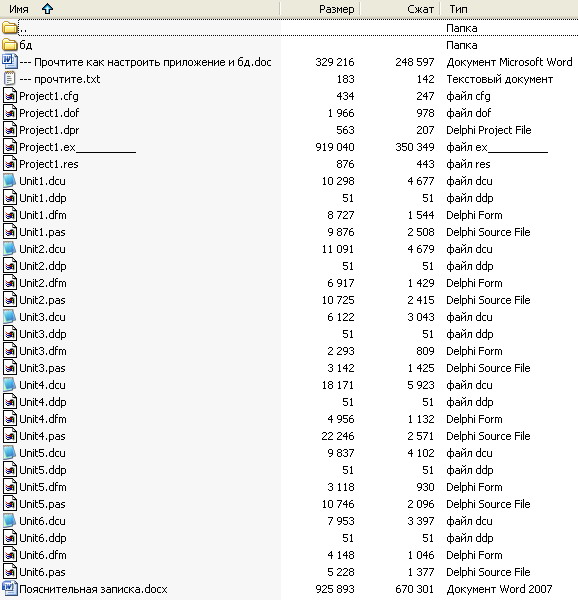This screenshot has height=600, width=578.
Task: Sort by the 'Размер' column header
Action: [319, 9]
